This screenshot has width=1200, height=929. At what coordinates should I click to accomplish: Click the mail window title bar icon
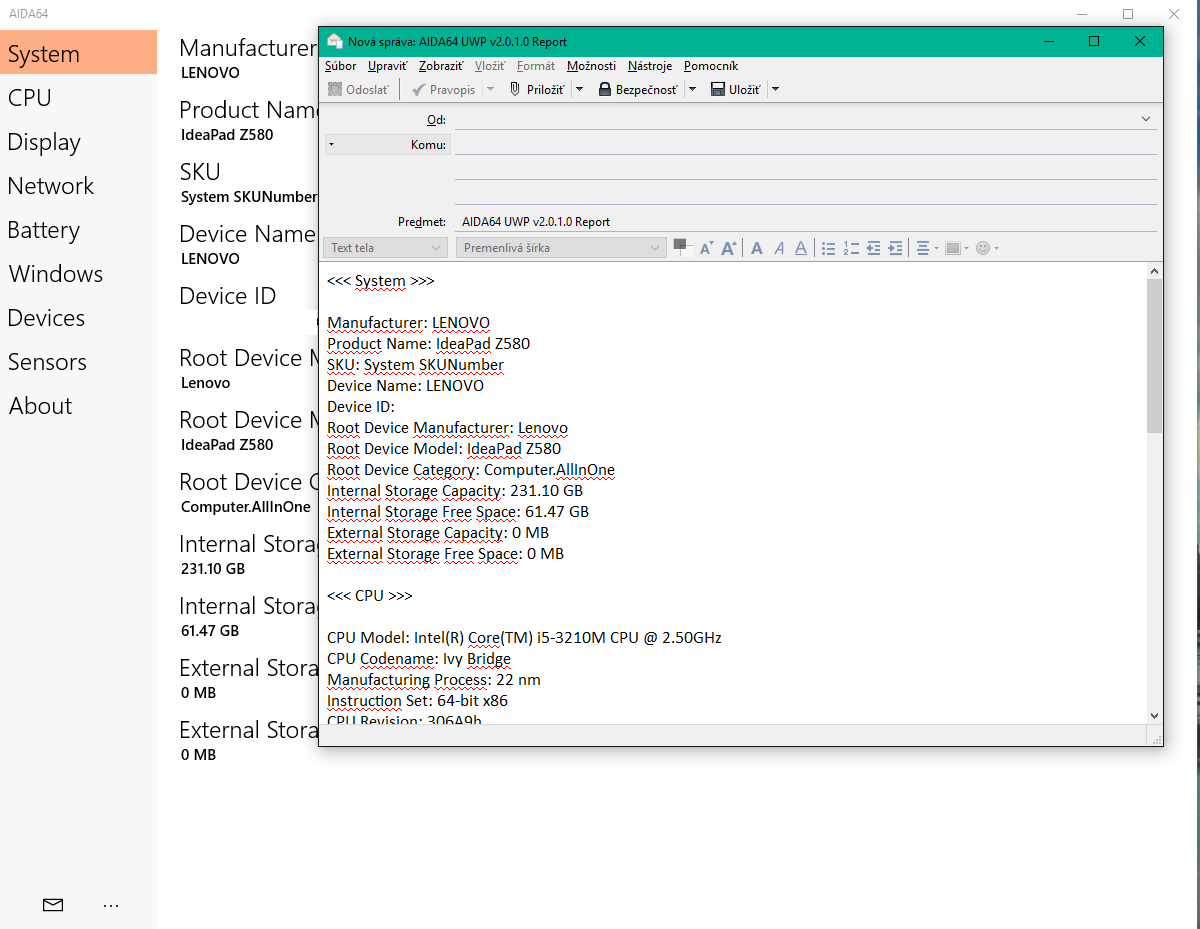335,41
